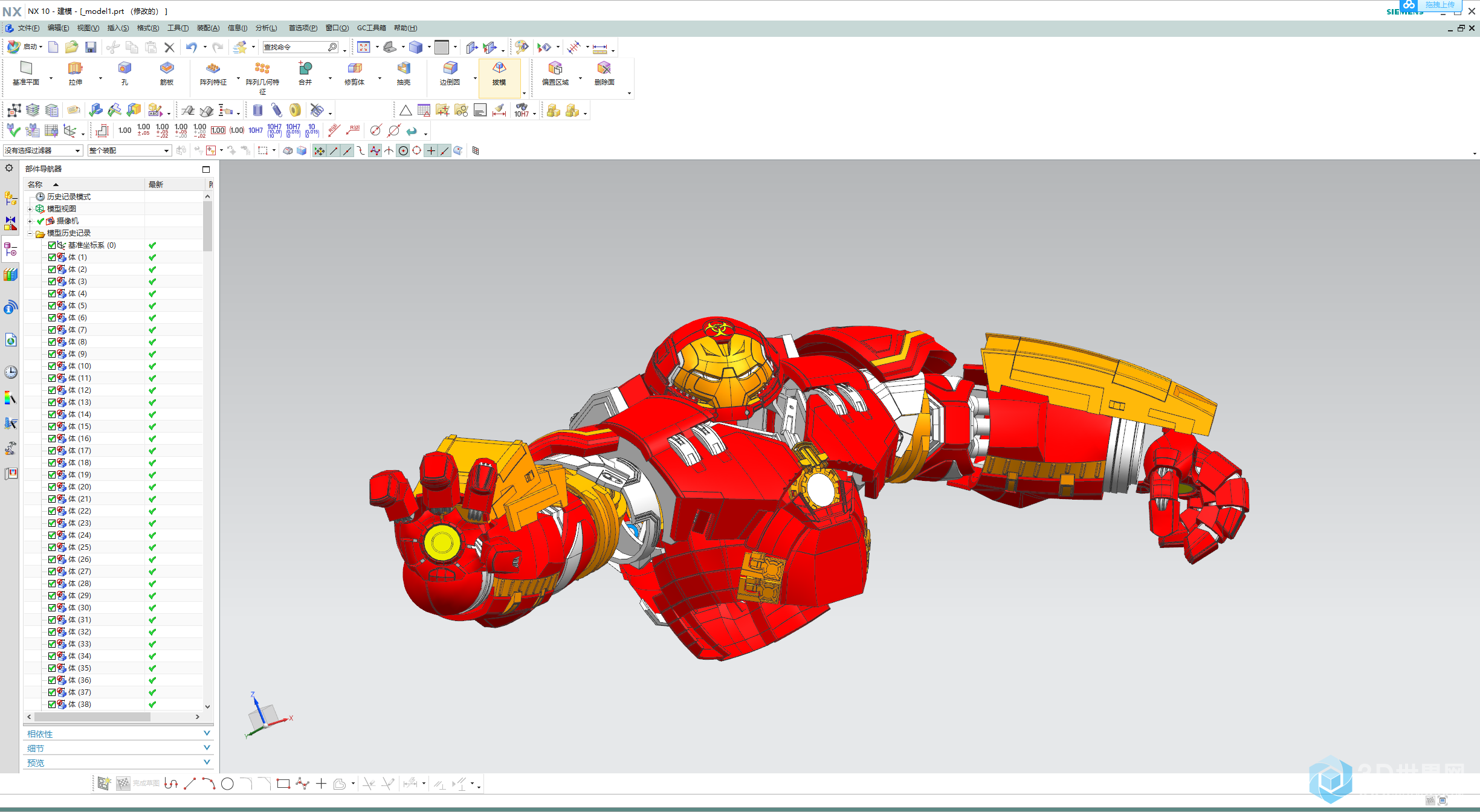Click the 最新 column header

(175, 184)
